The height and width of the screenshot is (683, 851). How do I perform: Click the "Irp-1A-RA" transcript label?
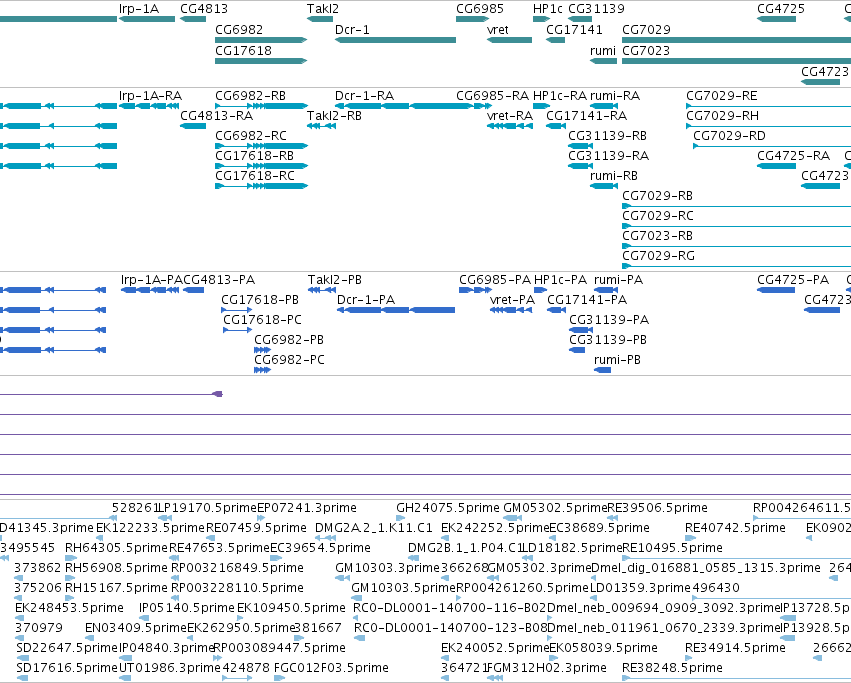pyautogui.click(x=150, y=96)
